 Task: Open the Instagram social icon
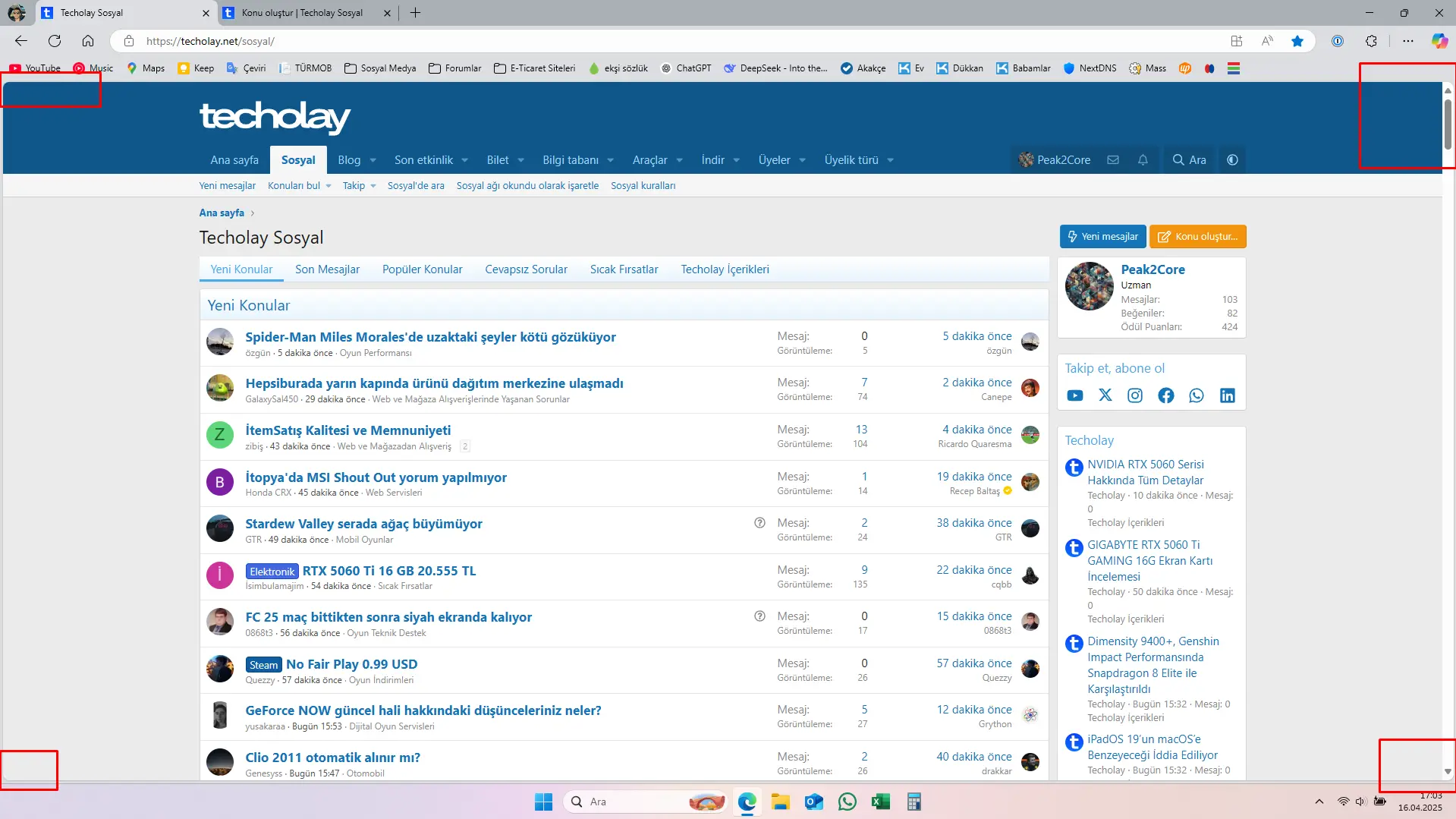(x=1135, y=395)
